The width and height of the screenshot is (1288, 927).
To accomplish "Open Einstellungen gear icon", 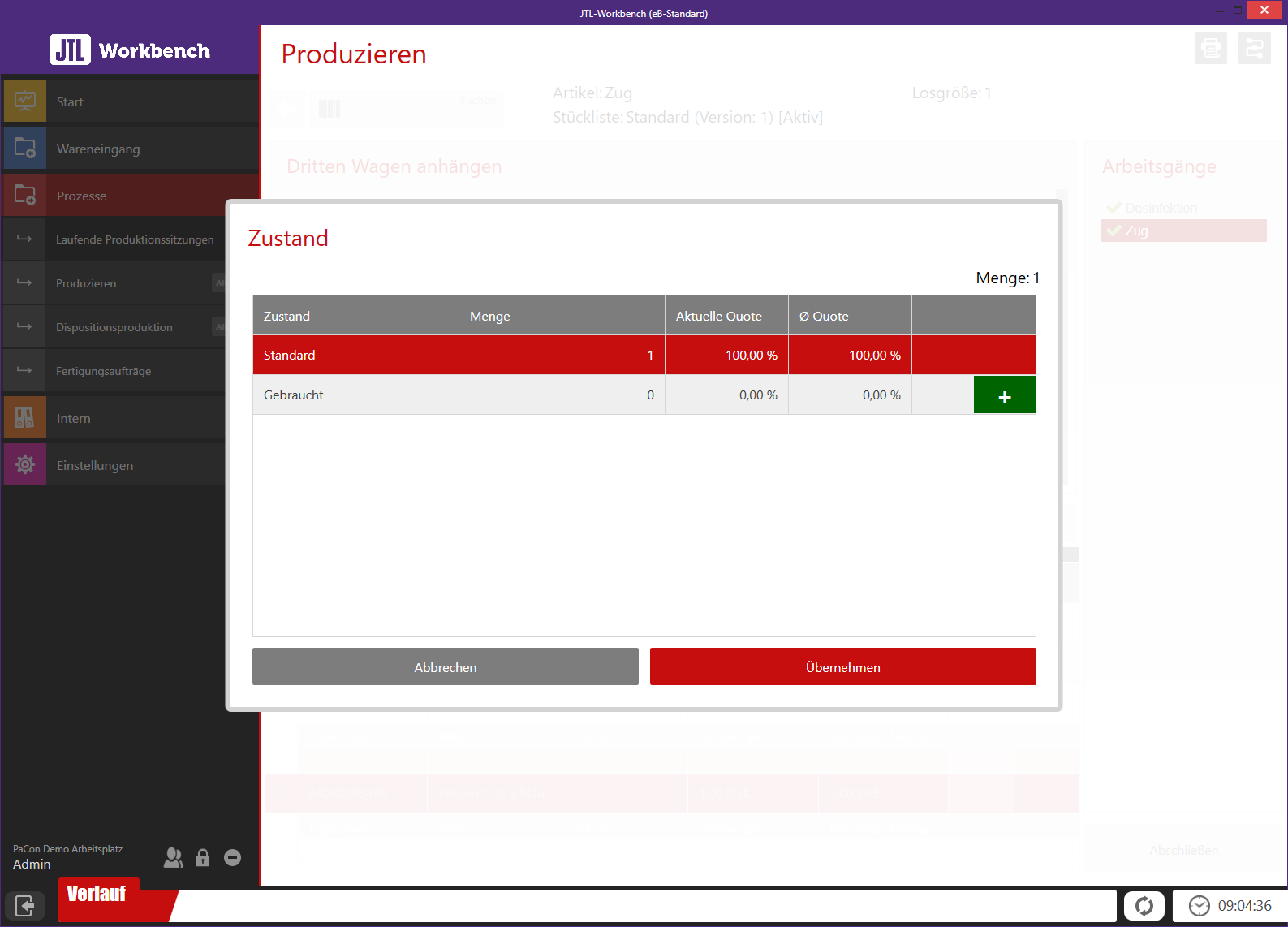I will click(25, 465).
